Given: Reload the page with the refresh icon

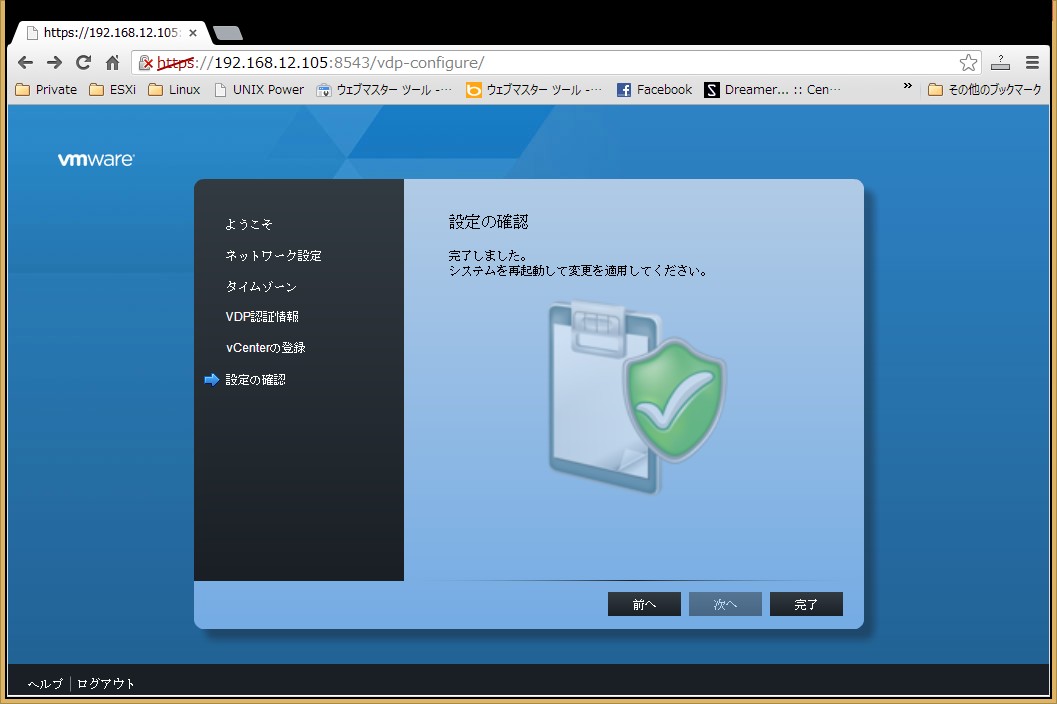Looking at the screenshot, I should click(83, 63).
